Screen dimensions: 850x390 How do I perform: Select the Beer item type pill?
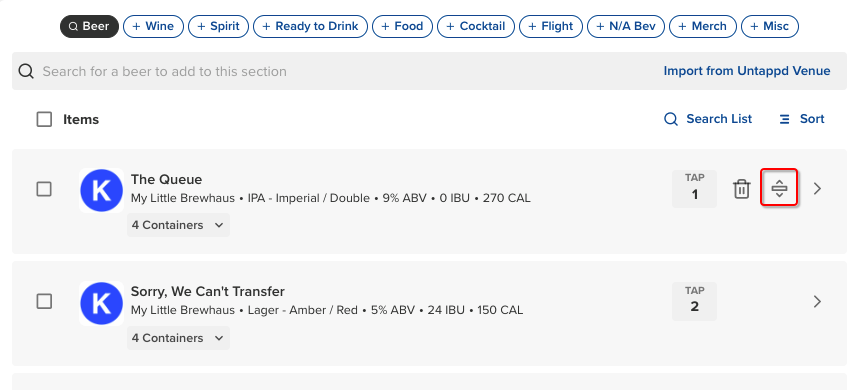pyautogui.click(x=89, y=26)
